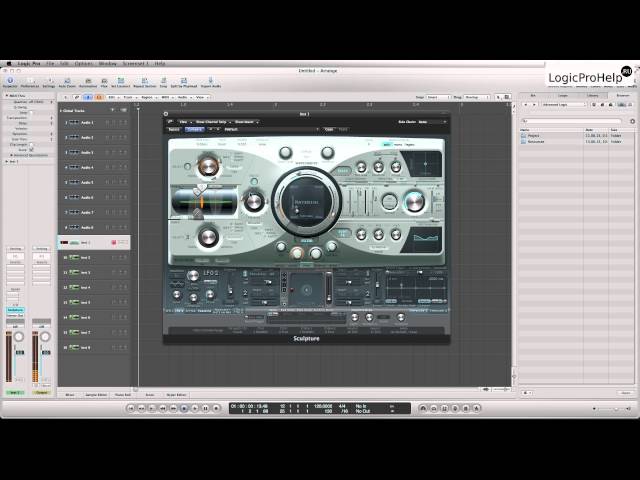Click the Auto Zoom toolbar icon

click(x=67, y=81)
